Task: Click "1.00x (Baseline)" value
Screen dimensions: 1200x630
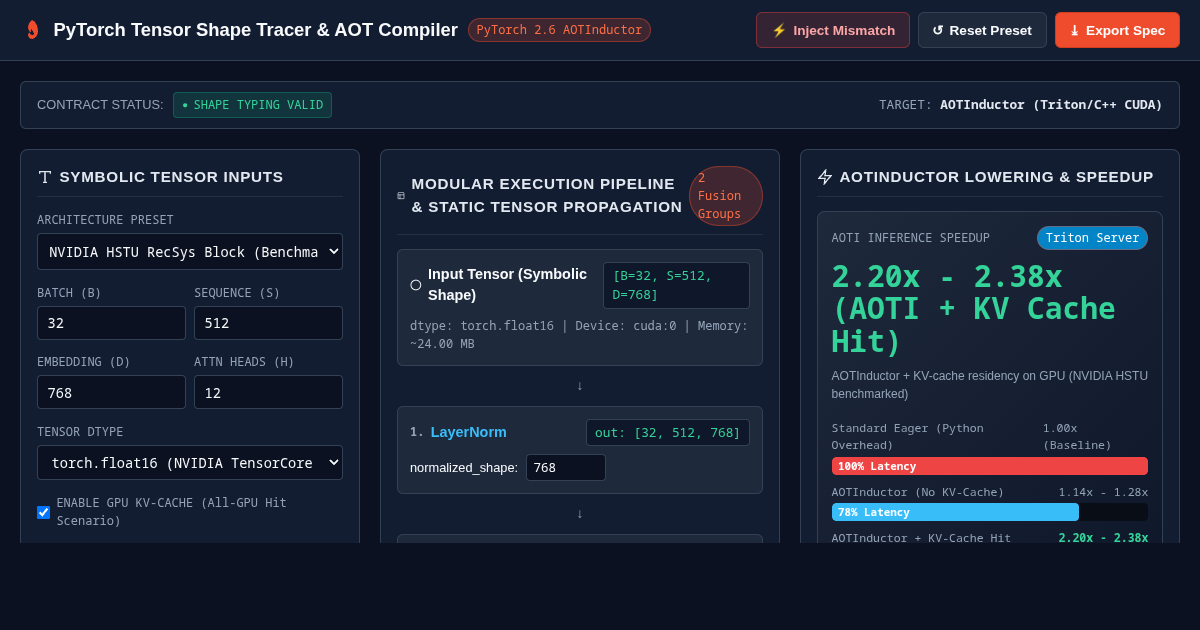Action: tap(1077, 436)
